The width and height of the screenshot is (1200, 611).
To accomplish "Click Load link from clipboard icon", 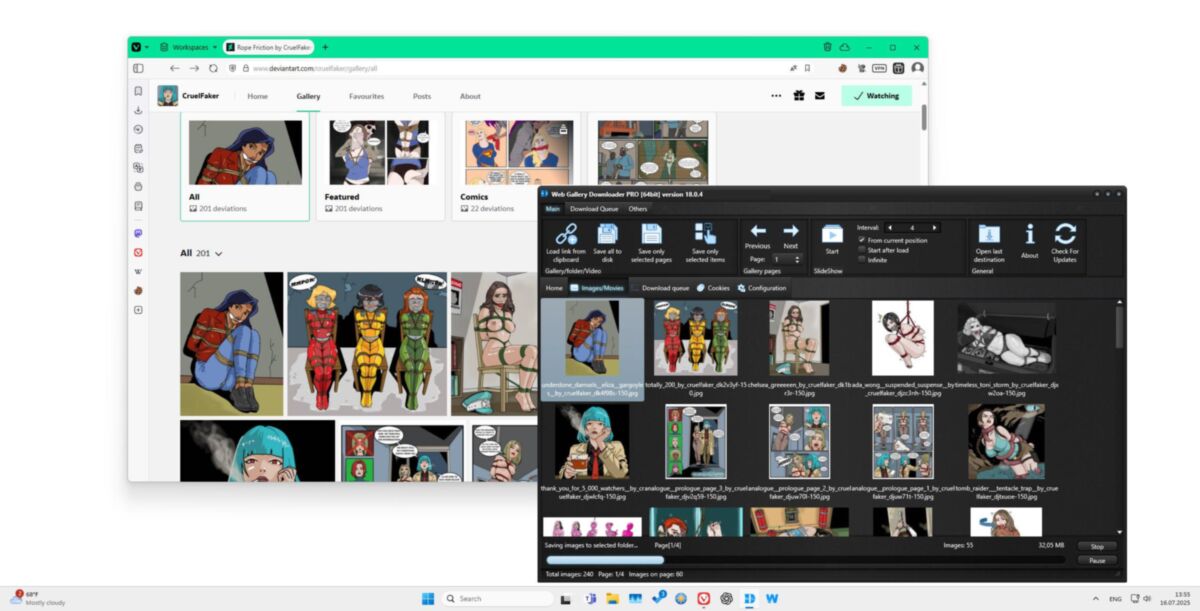I will (566, 234).
